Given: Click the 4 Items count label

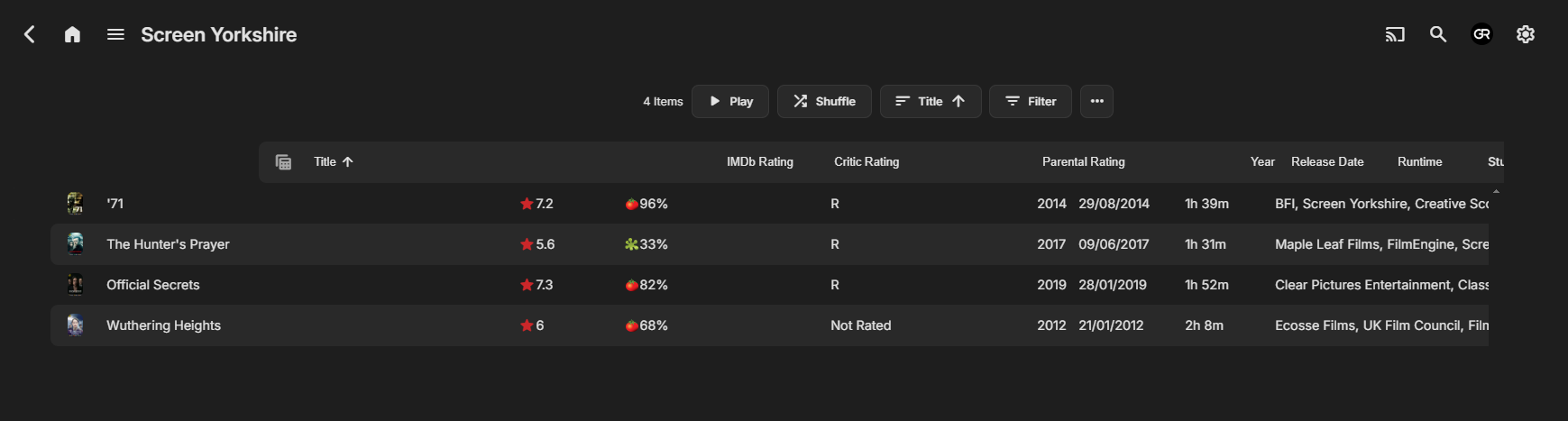Looking at the screenshot, I should [663, 102].
